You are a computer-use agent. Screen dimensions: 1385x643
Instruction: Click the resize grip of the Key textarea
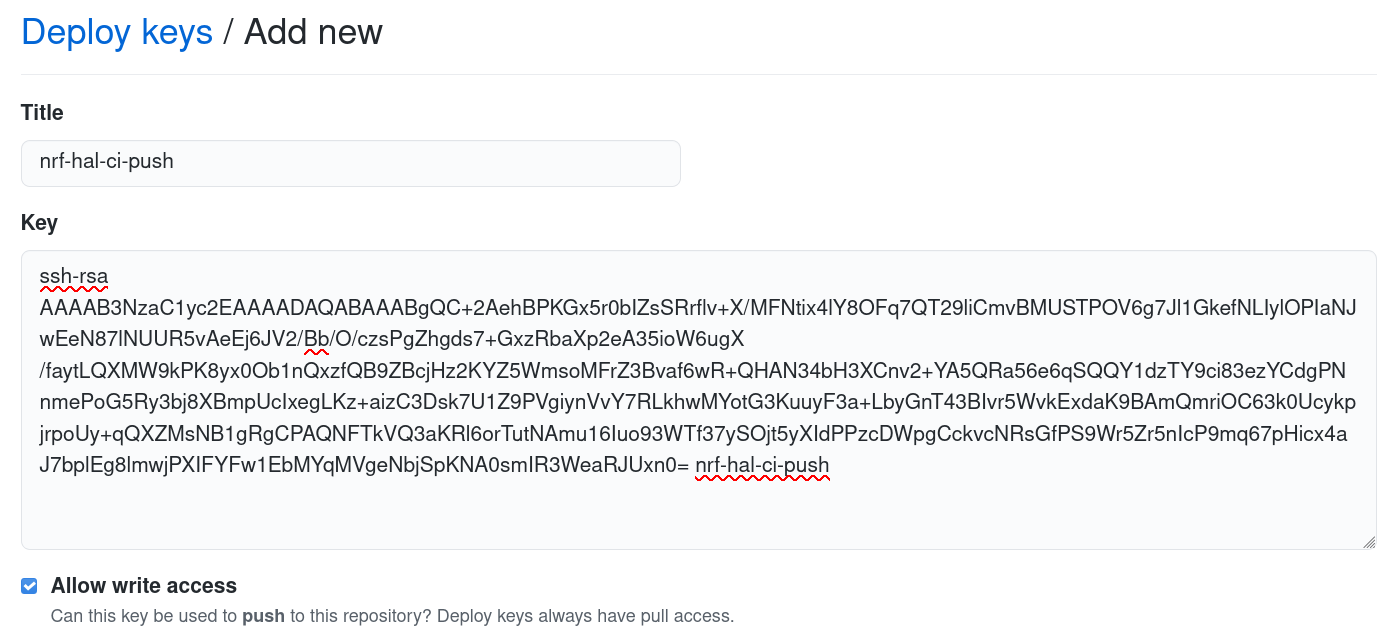(1370, 541)
